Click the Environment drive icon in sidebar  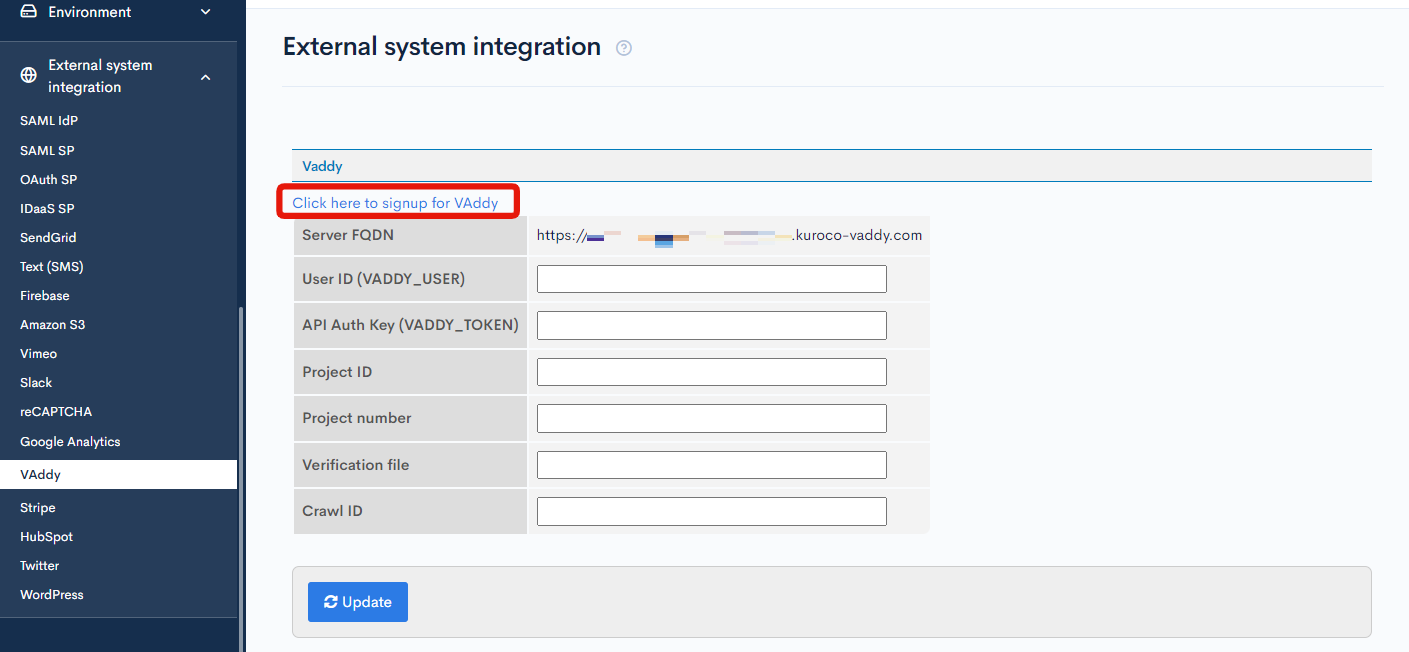(x=28, y=12)
